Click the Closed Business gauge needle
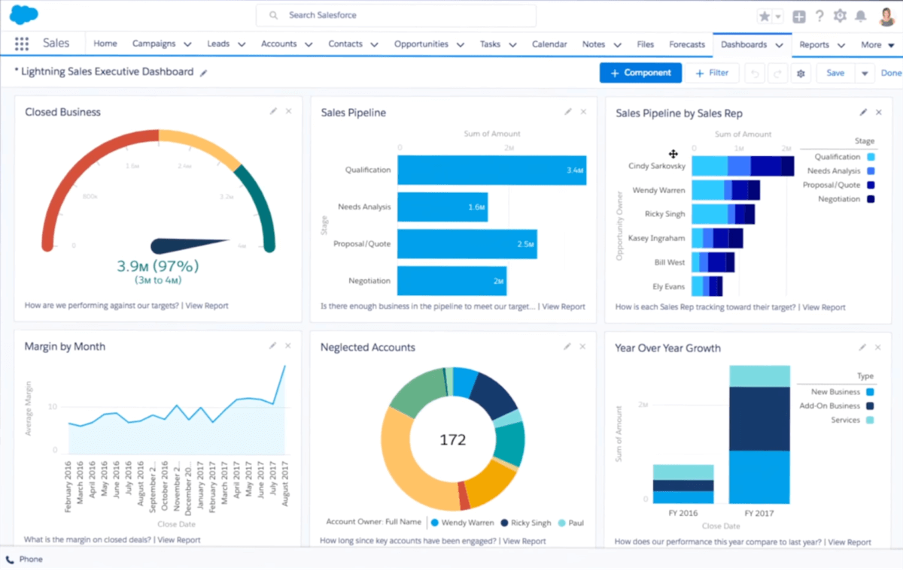The width and height of the screenshot is (904, 570). click(190, 246)
